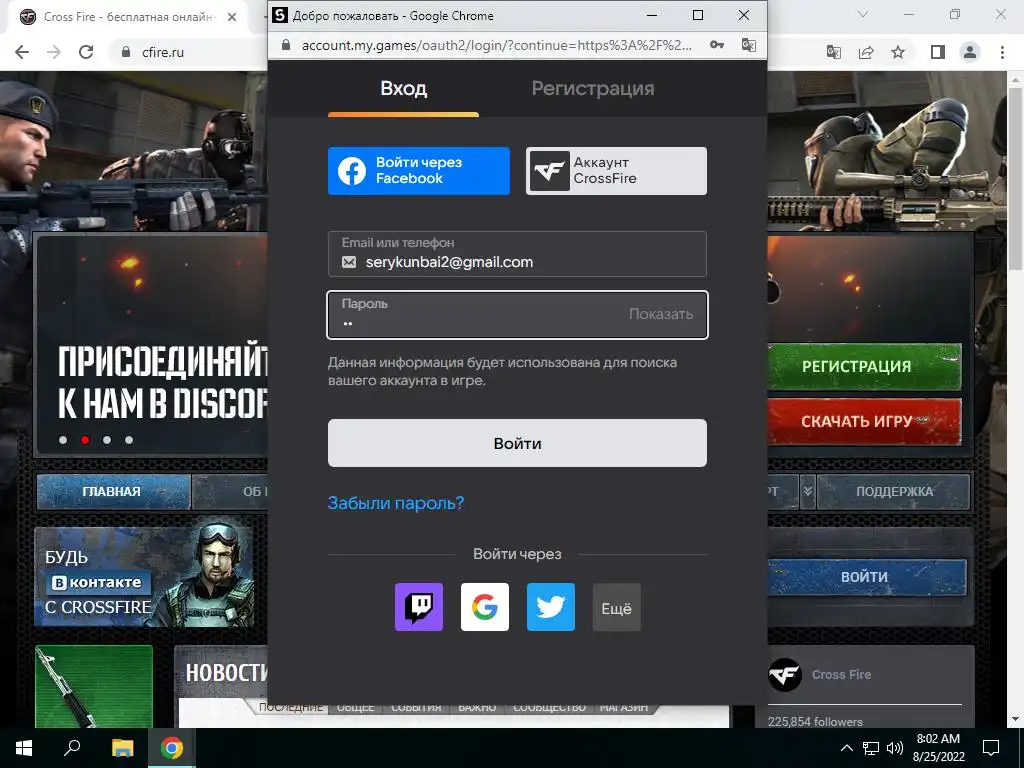Open more login providers with Ещё

[616, 607]
